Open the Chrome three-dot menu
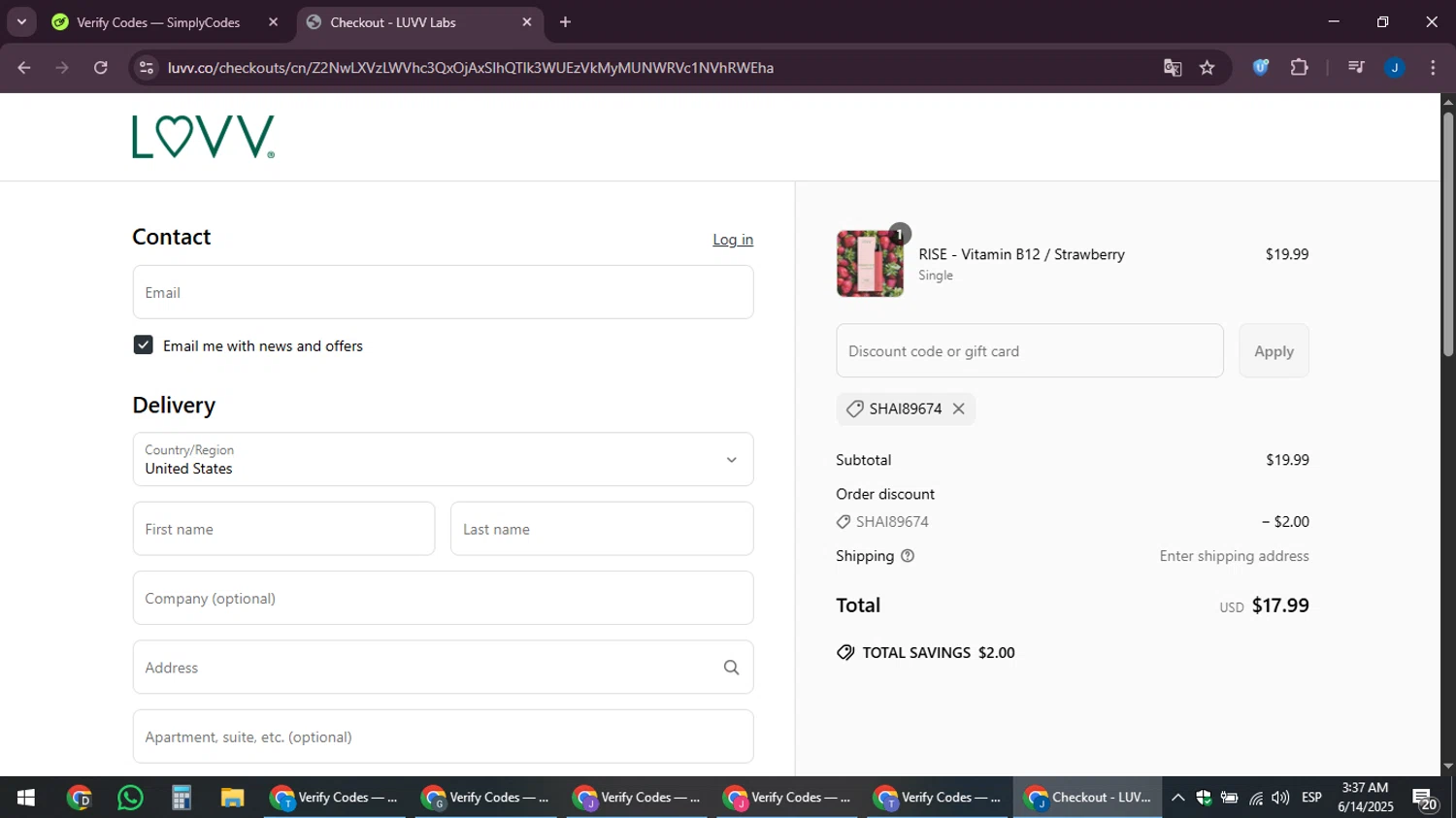Viewport: 1456px width, 818px height. pos(1433,67)
